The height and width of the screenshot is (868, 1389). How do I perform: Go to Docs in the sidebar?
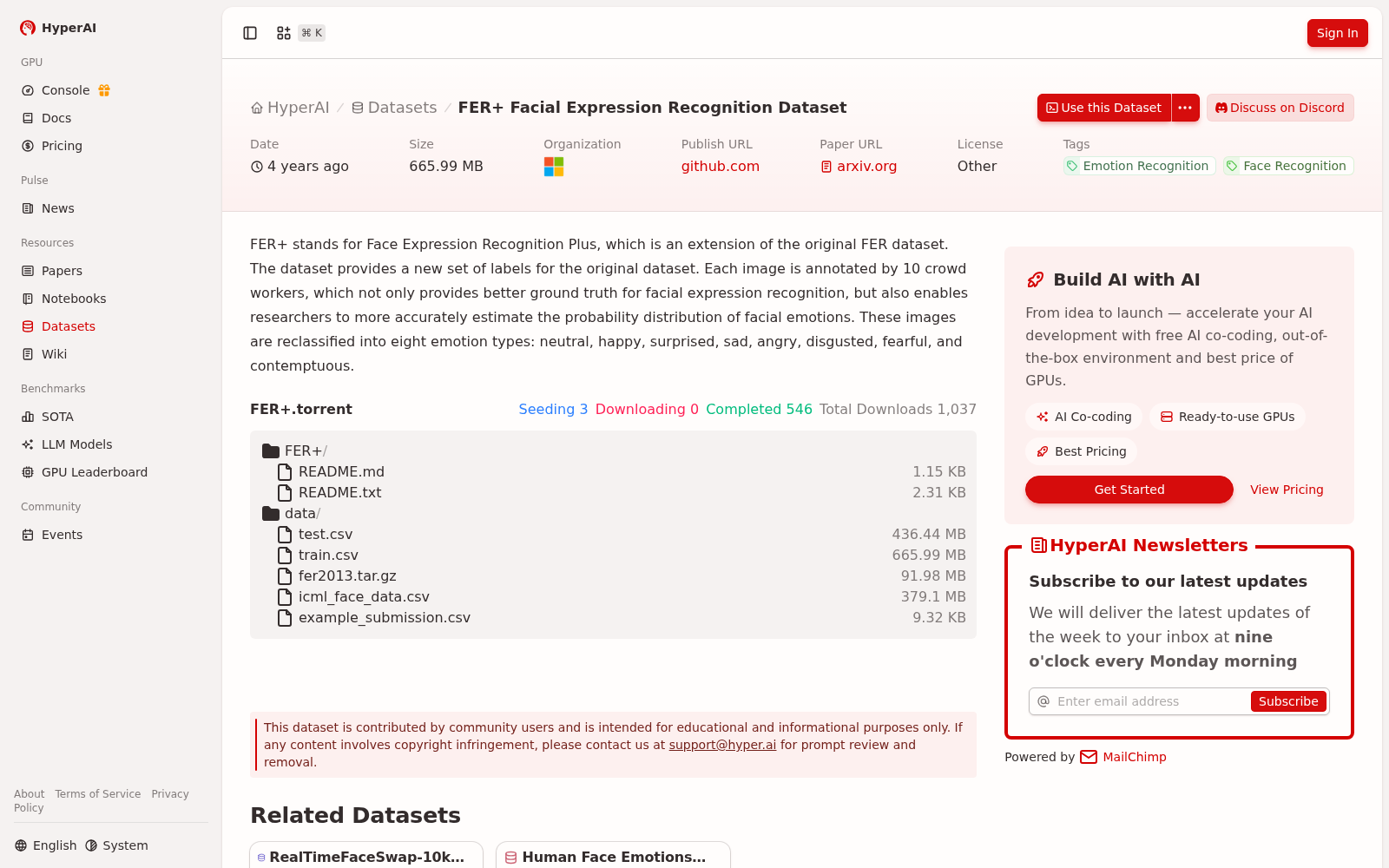click(56, 118)
